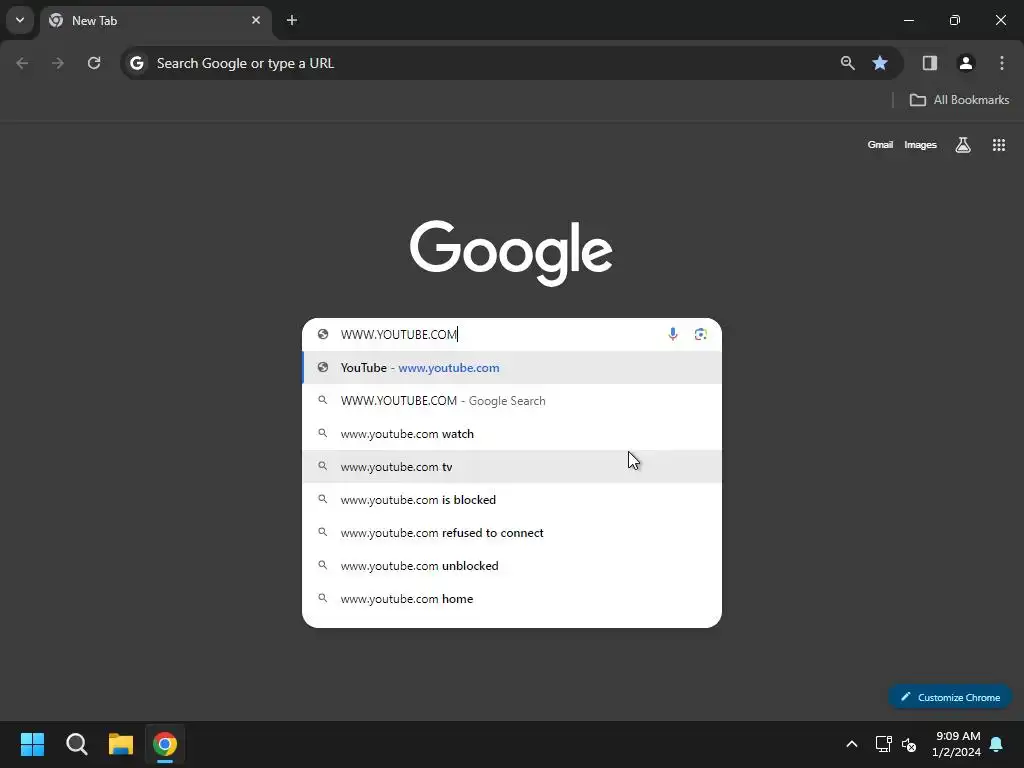Select WWW.YOUTUBE.COM - Google Search suggestion

(512, 401)
